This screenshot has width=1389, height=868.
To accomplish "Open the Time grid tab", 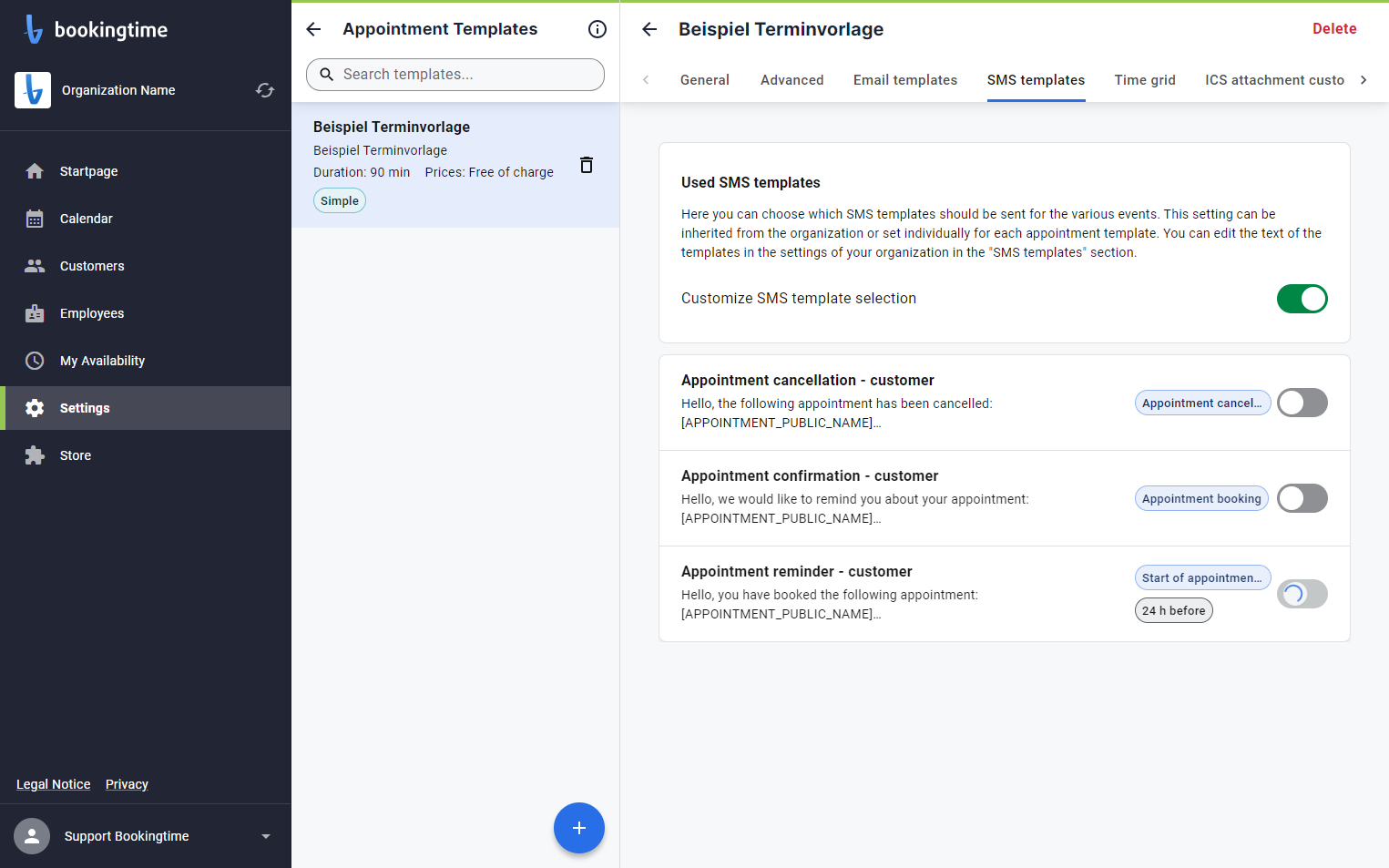I will click(x=1145, y=80).
